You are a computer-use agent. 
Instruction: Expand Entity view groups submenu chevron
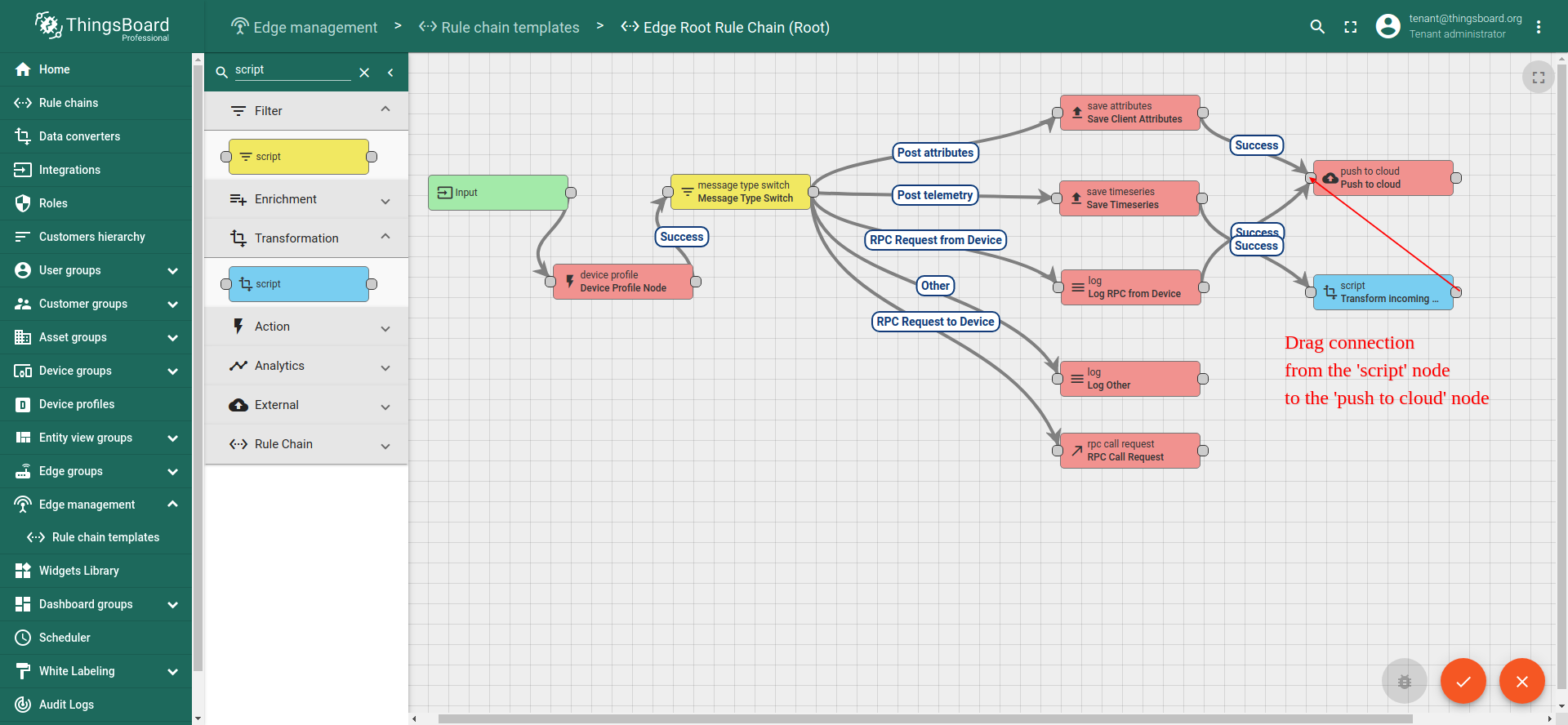[172, 438]
